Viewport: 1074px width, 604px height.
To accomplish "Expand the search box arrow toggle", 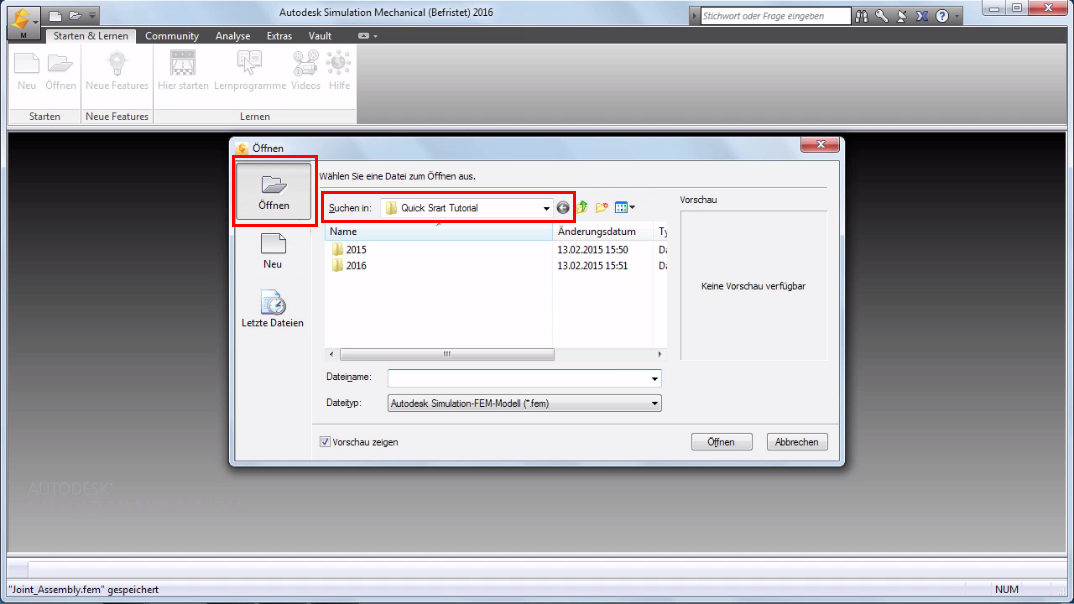I will point(695,16).
